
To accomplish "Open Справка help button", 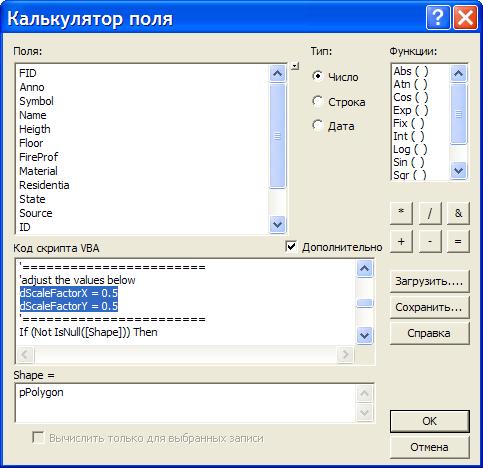I will pos(430,333).
